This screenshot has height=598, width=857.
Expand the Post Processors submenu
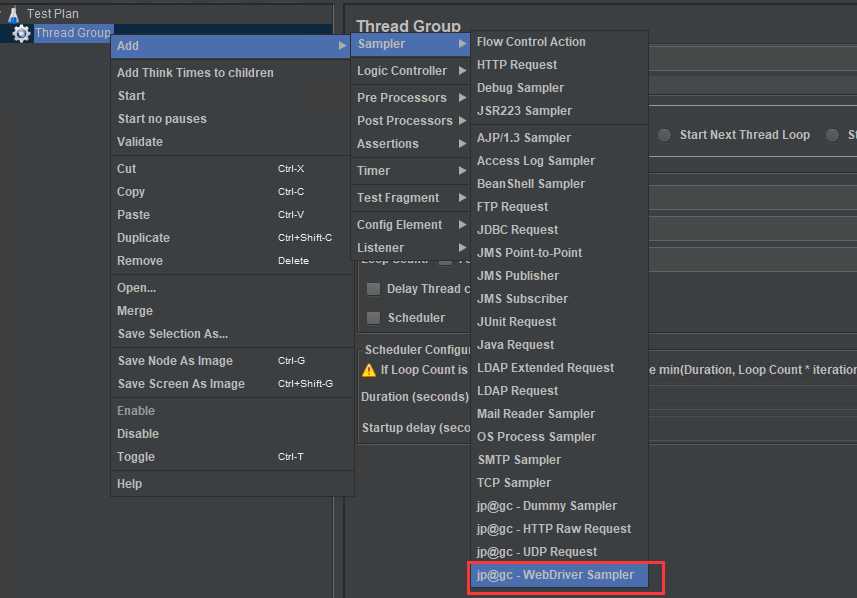(x=410, y=120)
